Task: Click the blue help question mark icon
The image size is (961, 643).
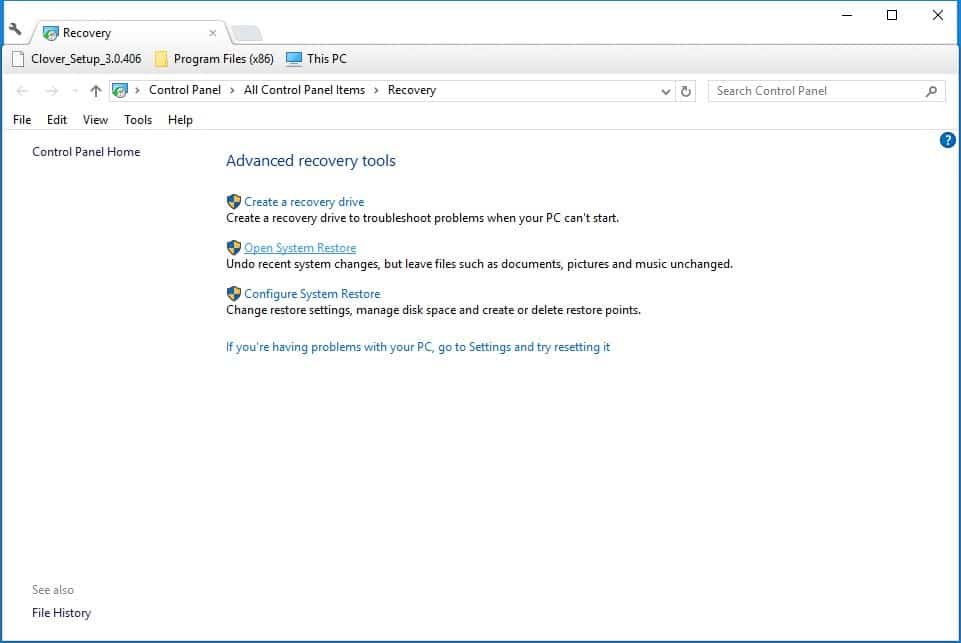Action: point(947,140)
